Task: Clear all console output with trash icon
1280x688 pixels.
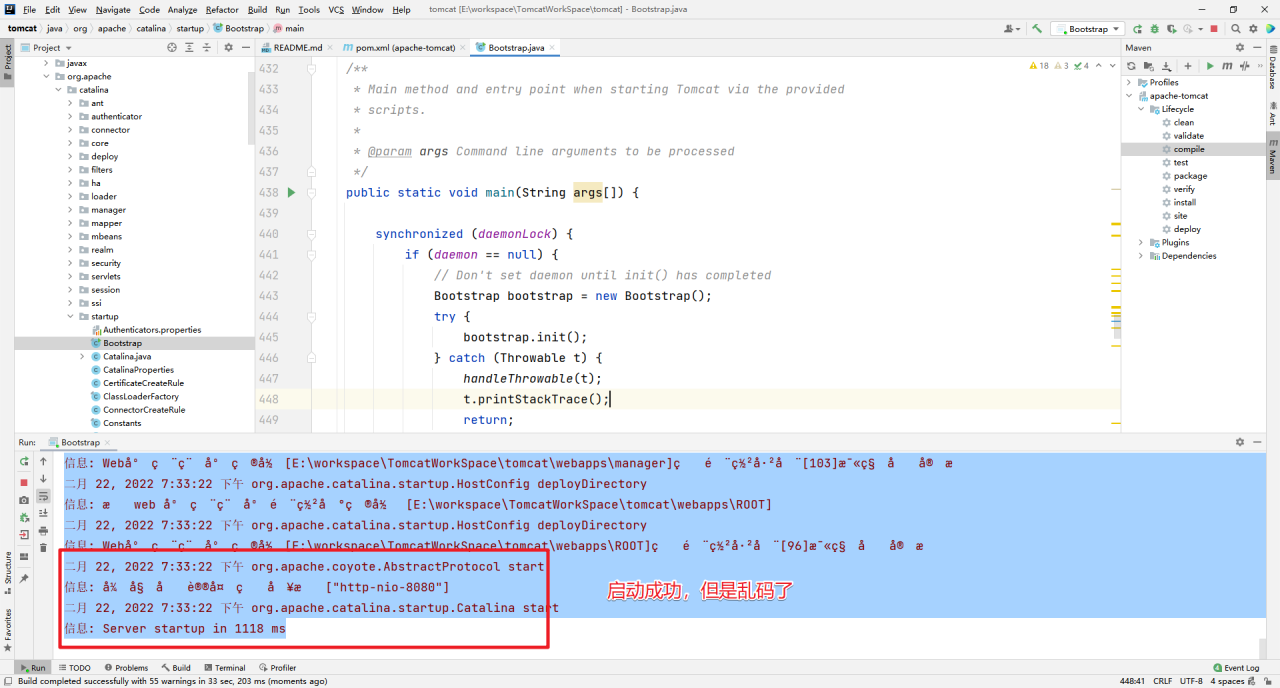Action: point(43,548)
